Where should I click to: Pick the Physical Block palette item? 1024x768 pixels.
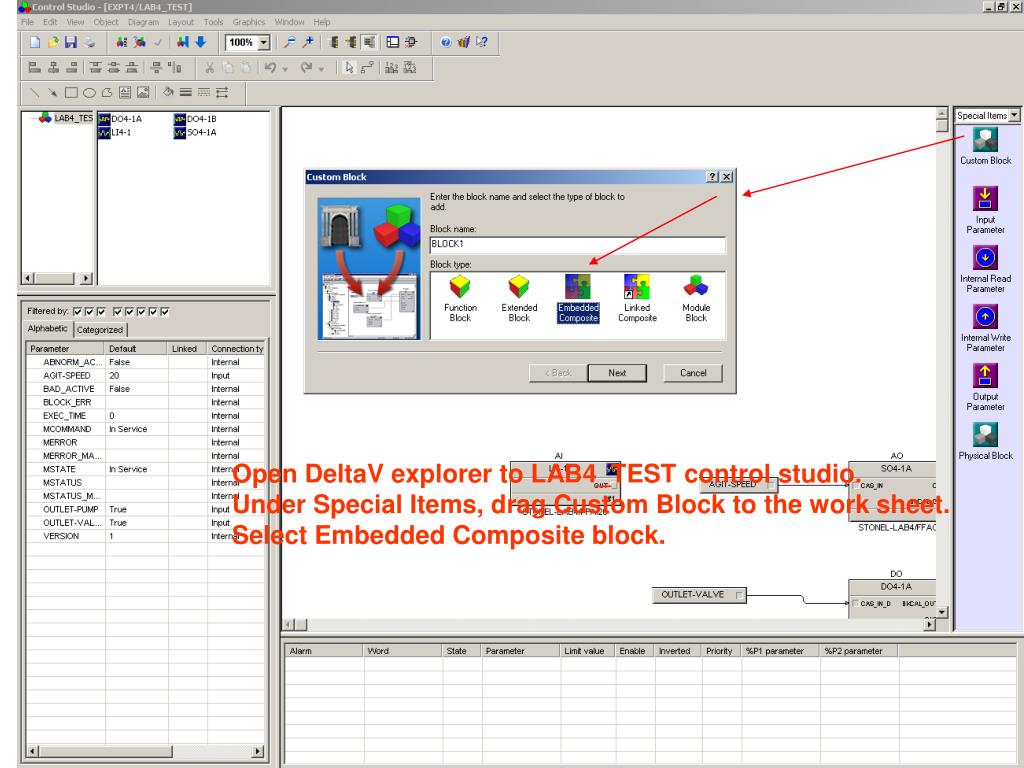tap(985, 441)
